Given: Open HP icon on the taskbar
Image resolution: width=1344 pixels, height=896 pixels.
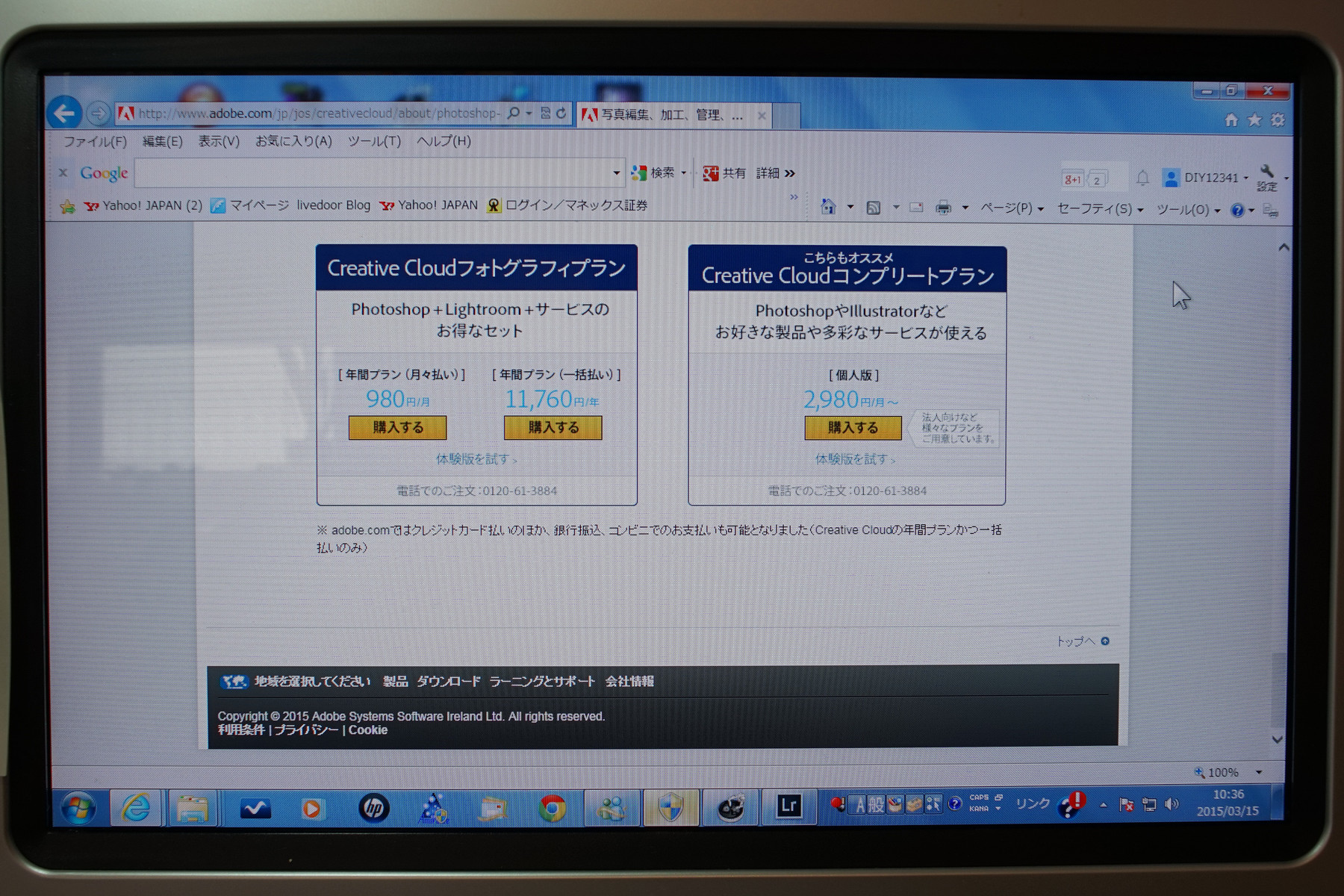Looking at the screenshot, I should point(374,809).
